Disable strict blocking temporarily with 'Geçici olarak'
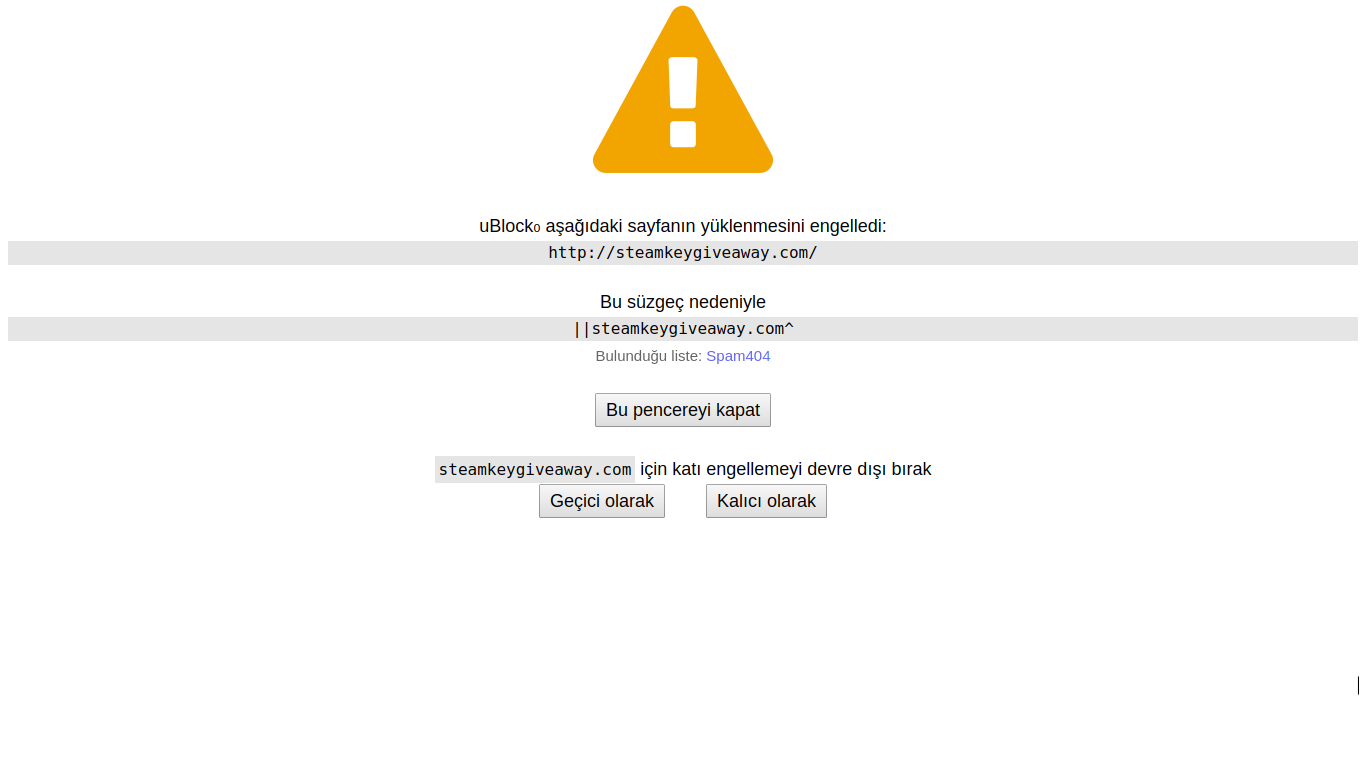 click(602, 501)
